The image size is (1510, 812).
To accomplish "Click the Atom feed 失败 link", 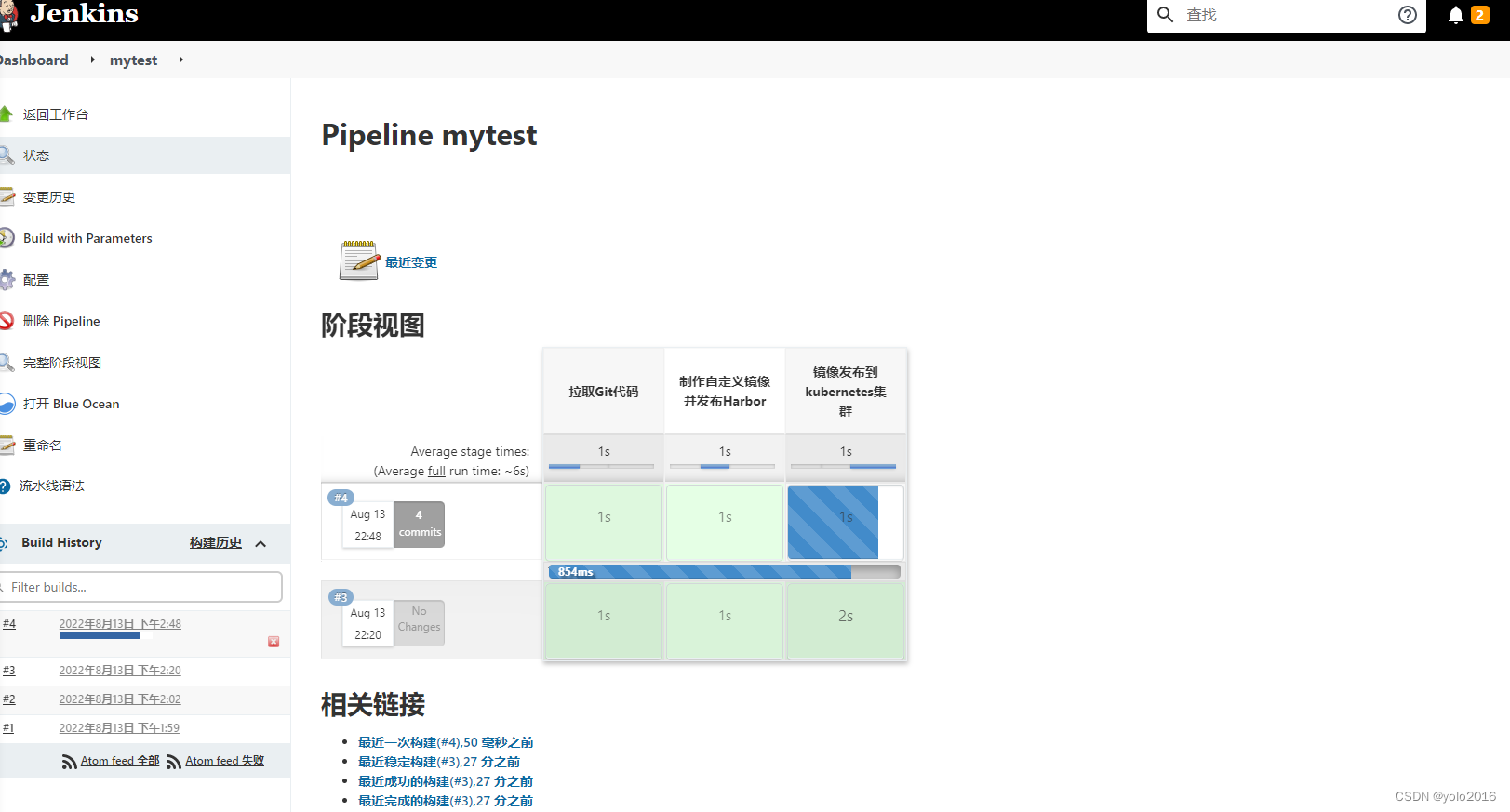I will [x=225, y=761].
